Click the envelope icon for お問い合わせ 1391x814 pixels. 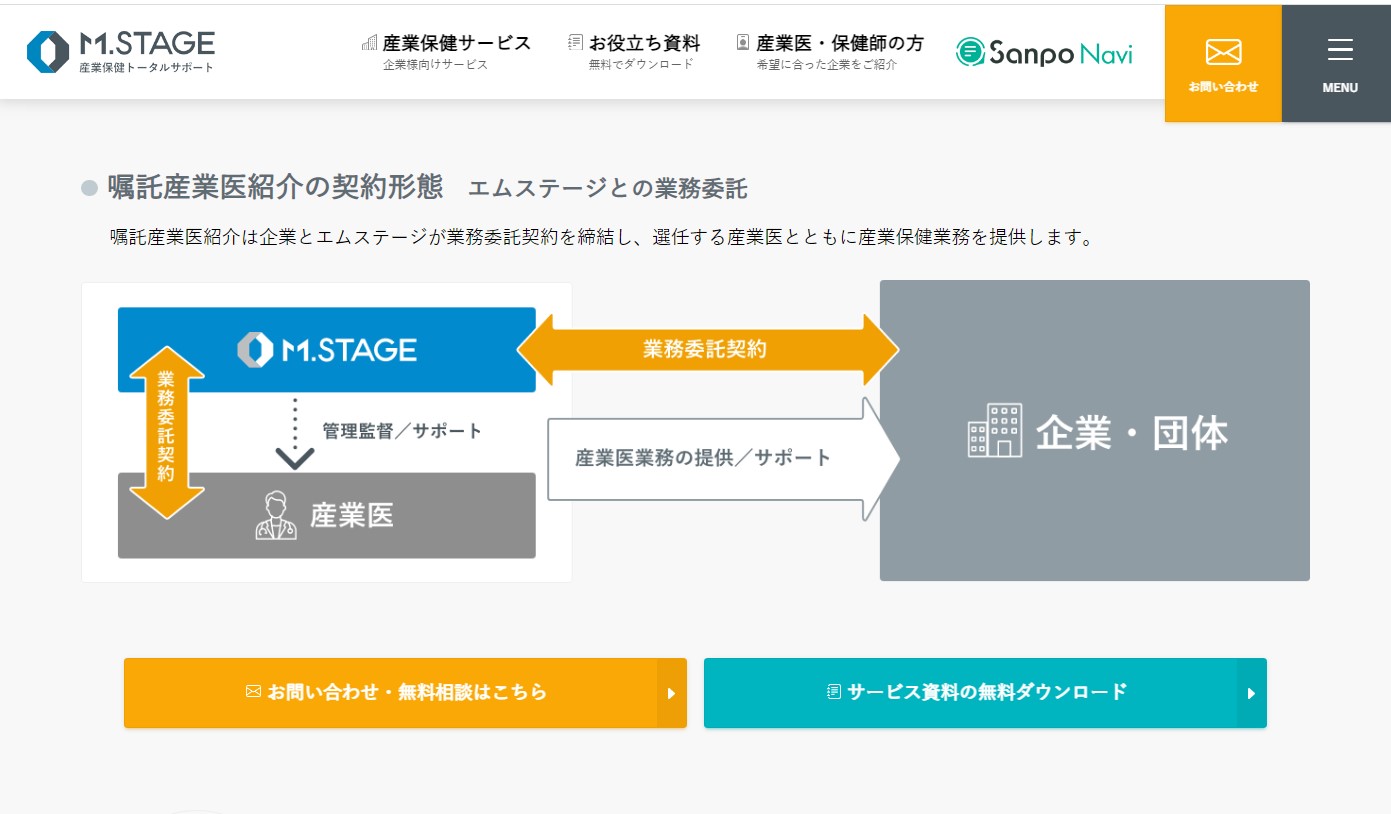(1223, 52)
